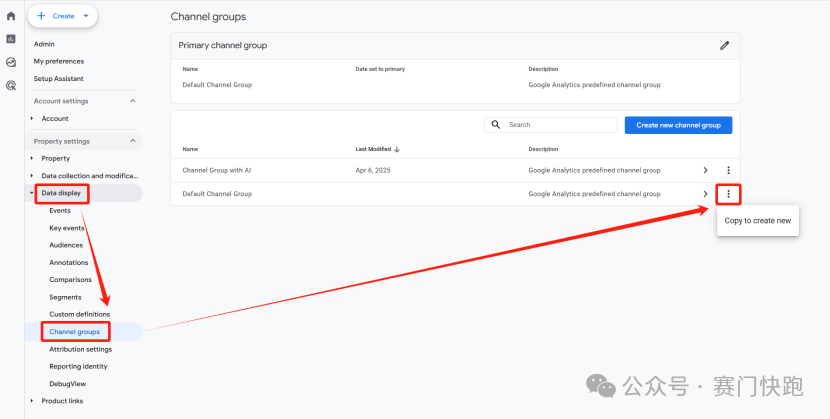The width and height of the screenshot is (830, 419).
Task: Sort by Last Modified column header
Action: pos(377,149)
